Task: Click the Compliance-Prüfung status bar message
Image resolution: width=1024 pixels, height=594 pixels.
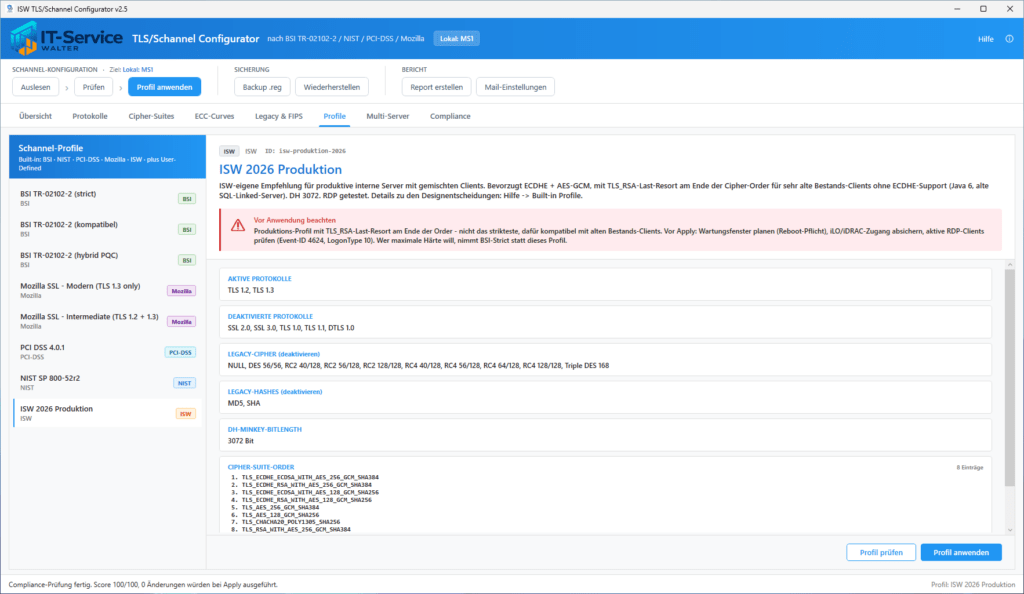Action: click(x=143, y=585)
